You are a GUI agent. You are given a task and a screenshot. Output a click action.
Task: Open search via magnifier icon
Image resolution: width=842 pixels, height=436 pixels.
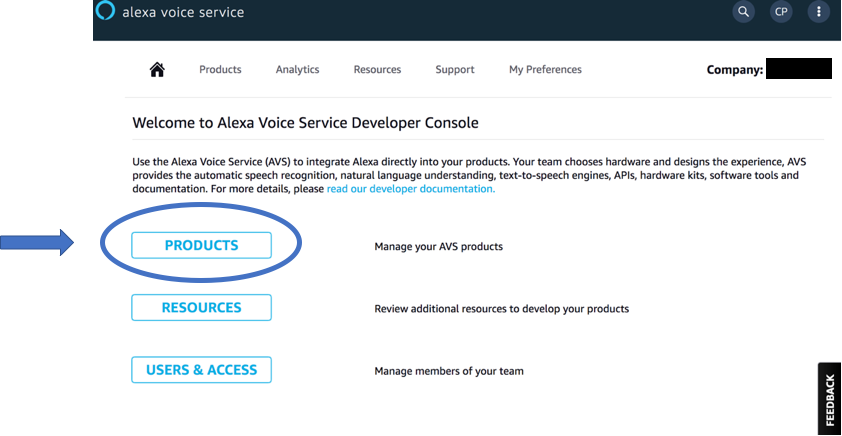tap(743, 11)
